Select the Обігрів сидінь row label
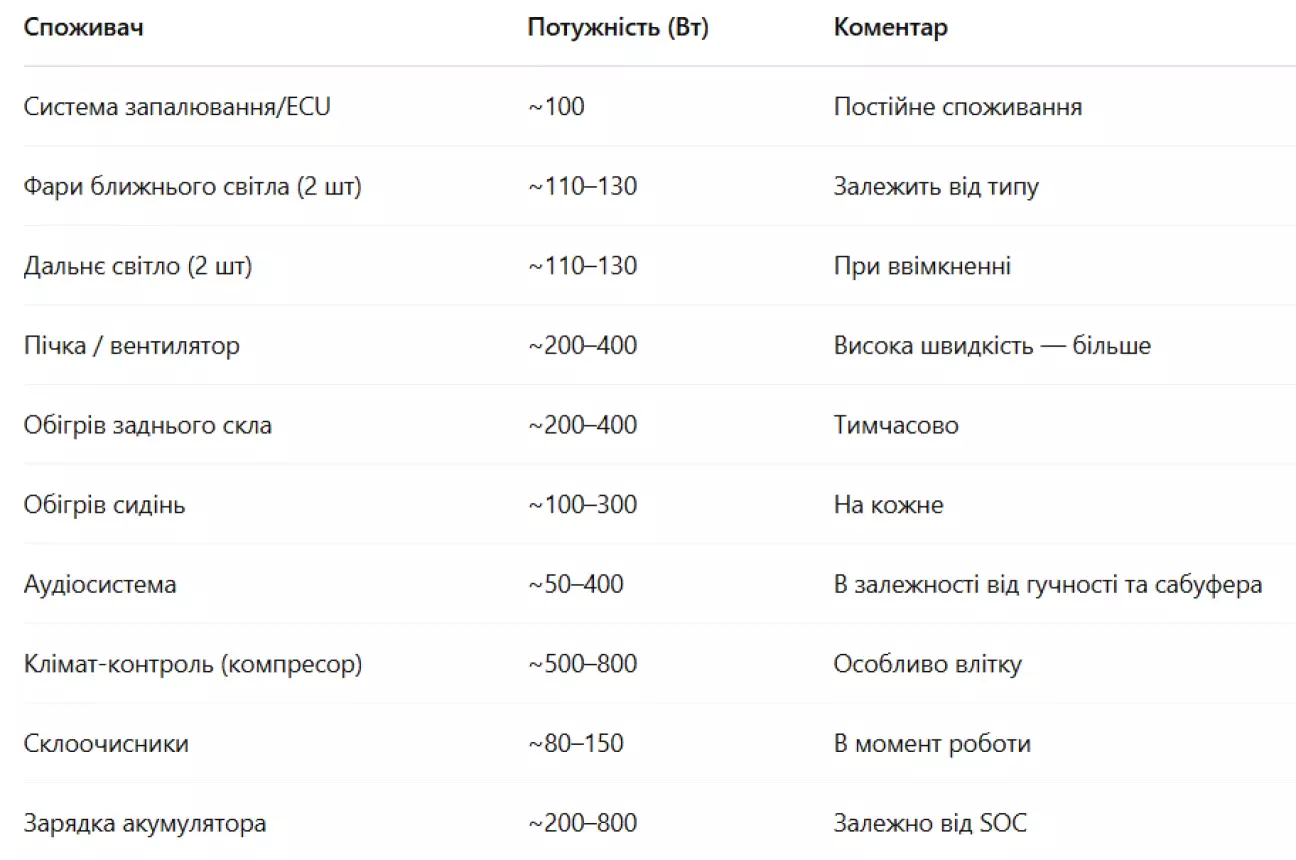 coord(105,505)
